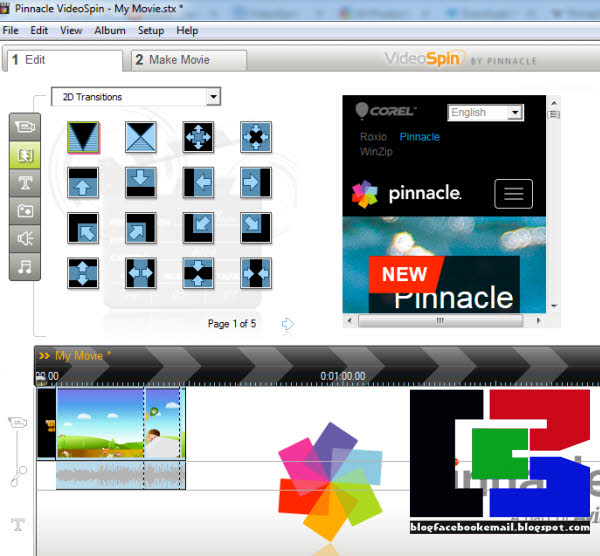Pick the push up arrow transition
Screen dimensions: 600x556
83,183
